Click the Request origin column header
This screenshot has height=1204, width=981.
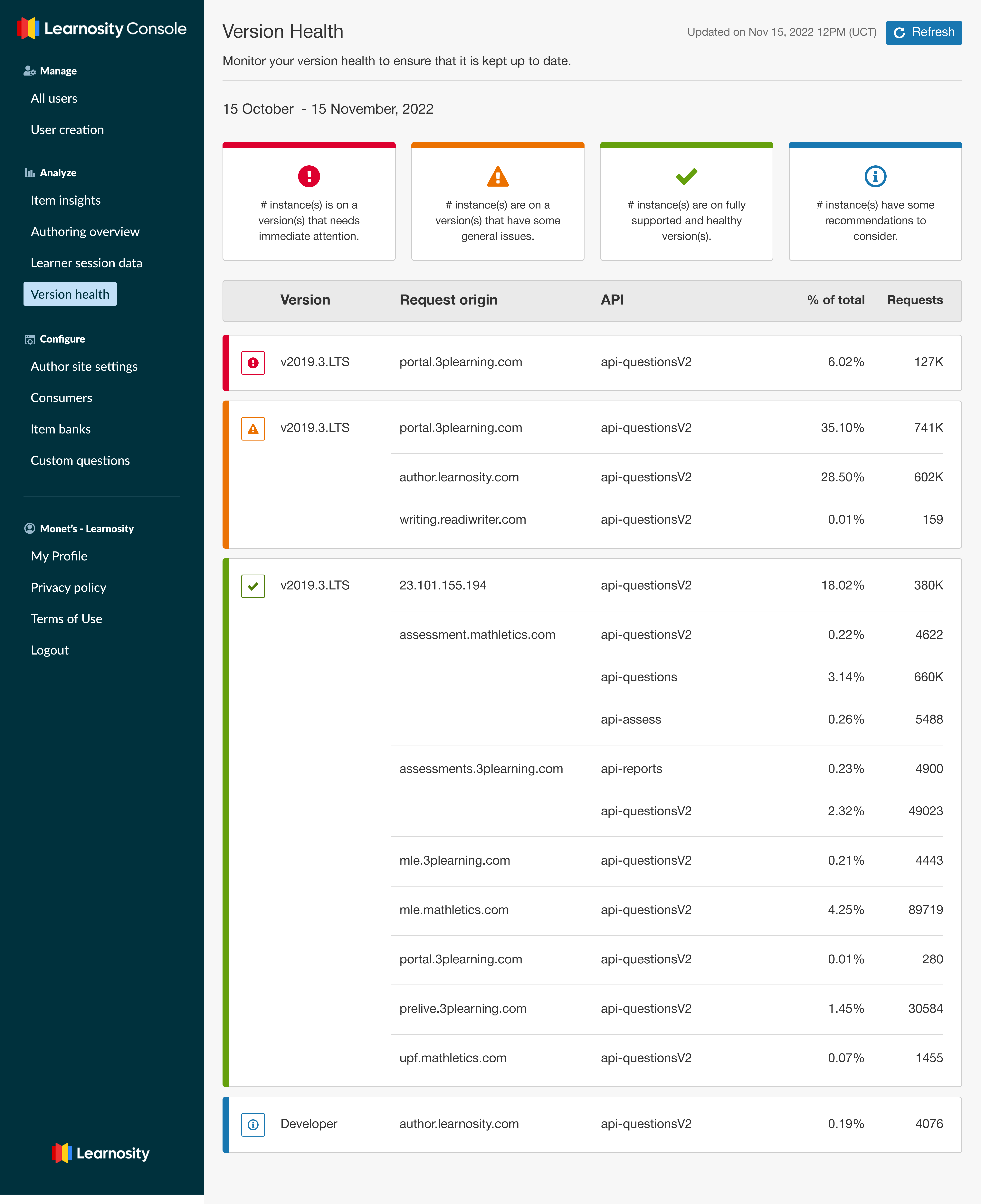(449, 300)
